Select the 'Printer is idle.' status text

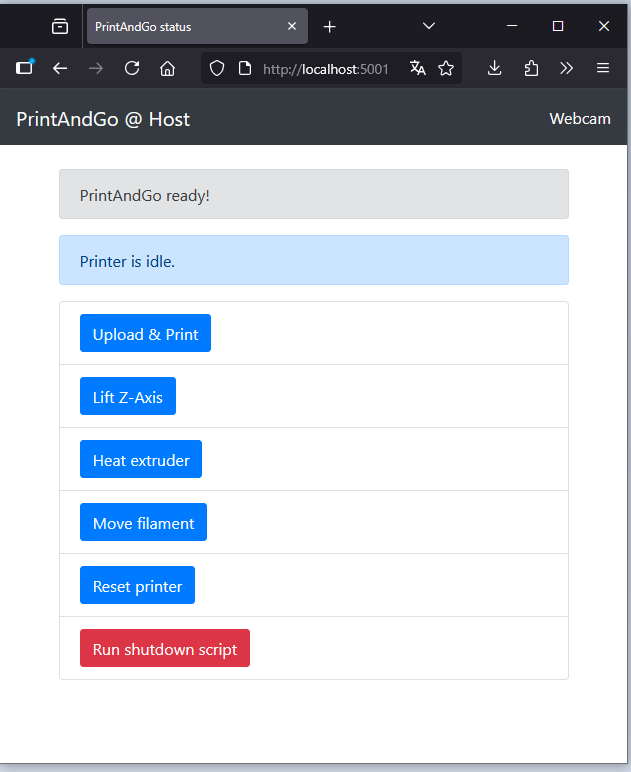[x=127, y=261]
